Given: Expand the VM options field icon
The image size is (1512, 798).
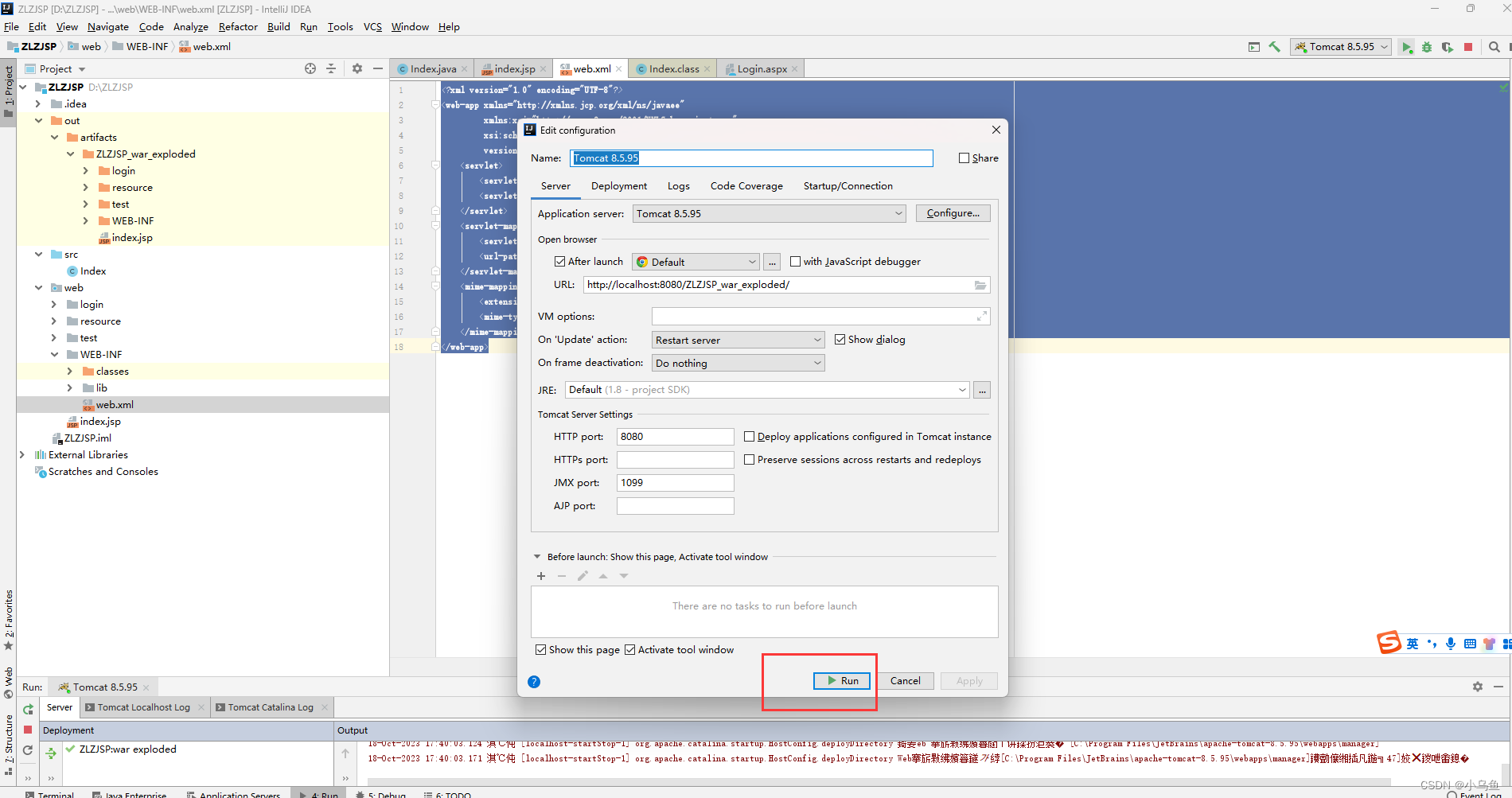Looking at the screenshot, I should (982, 316).
